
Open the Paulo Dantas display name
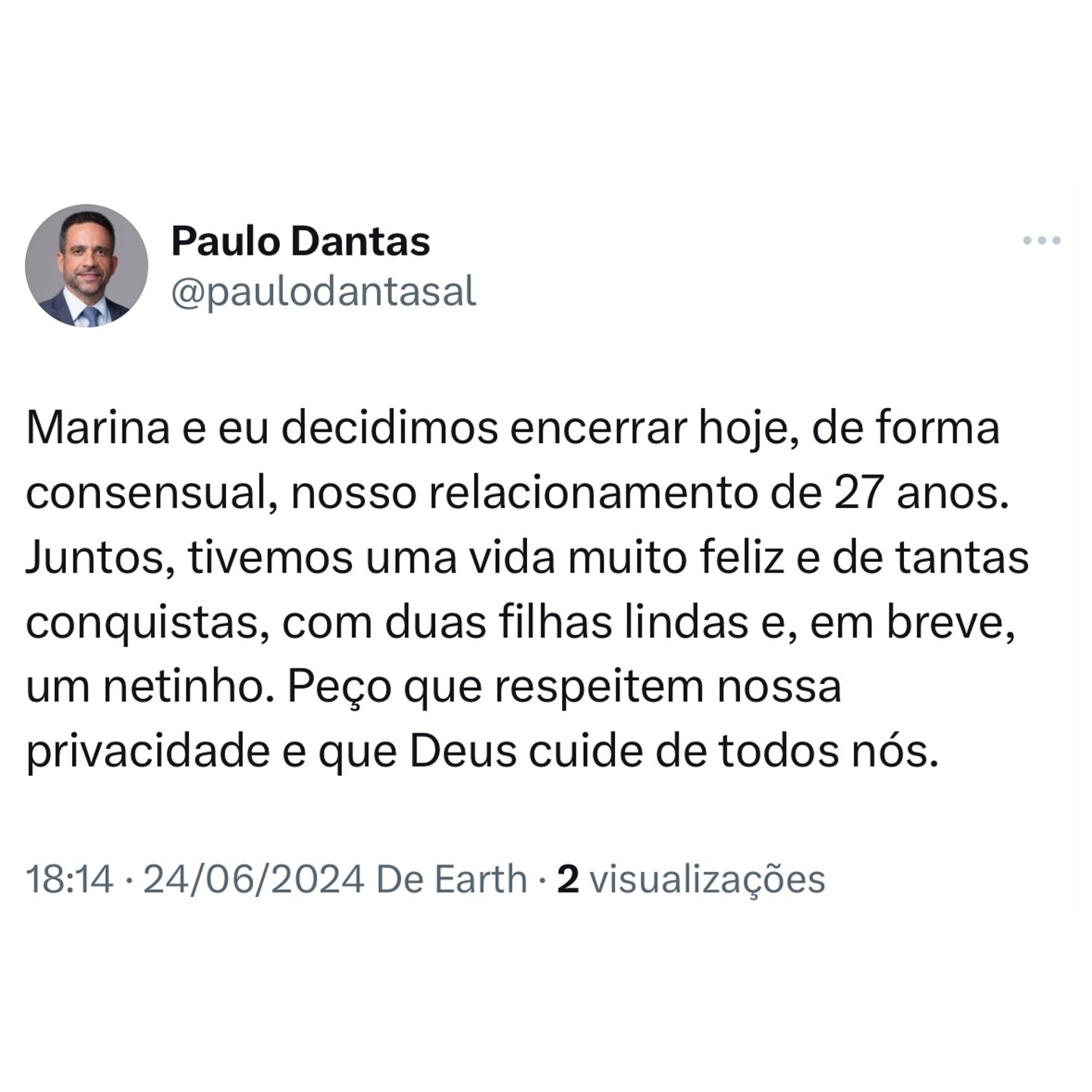300,241
